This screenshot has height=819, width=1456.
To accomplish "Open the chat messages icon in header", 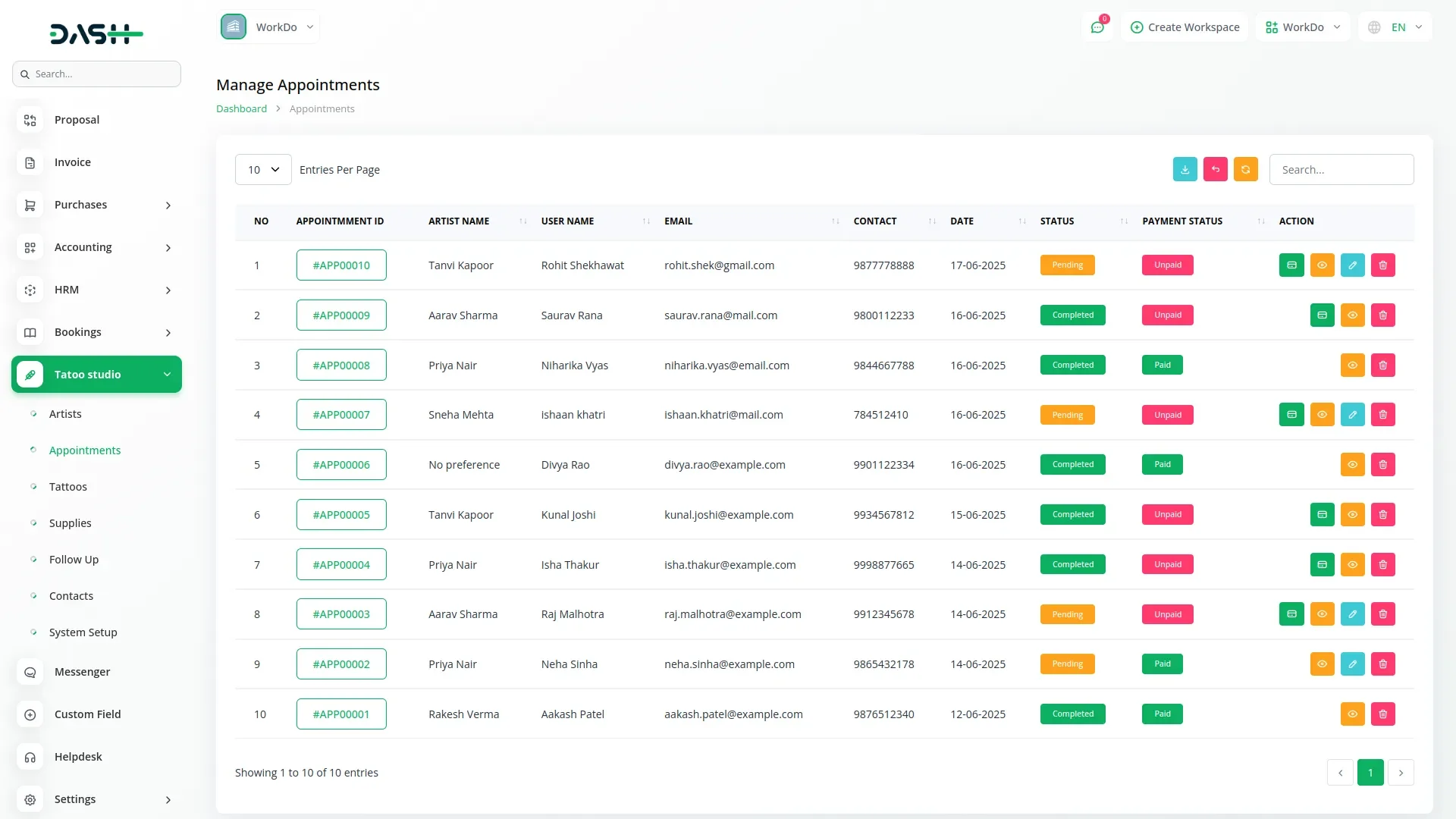I will click(x=1097, y=27).
